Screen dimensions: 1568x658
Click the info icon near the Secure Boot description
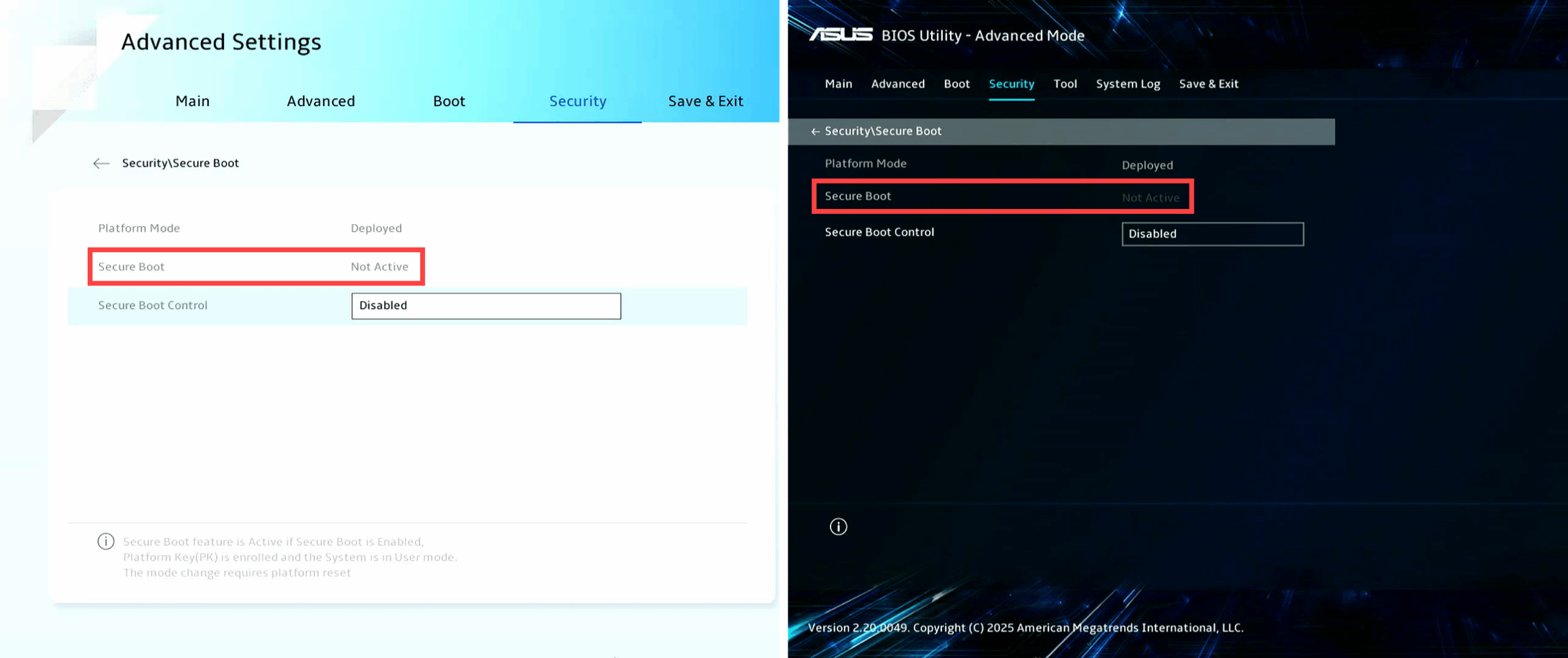tap(106, 542)
